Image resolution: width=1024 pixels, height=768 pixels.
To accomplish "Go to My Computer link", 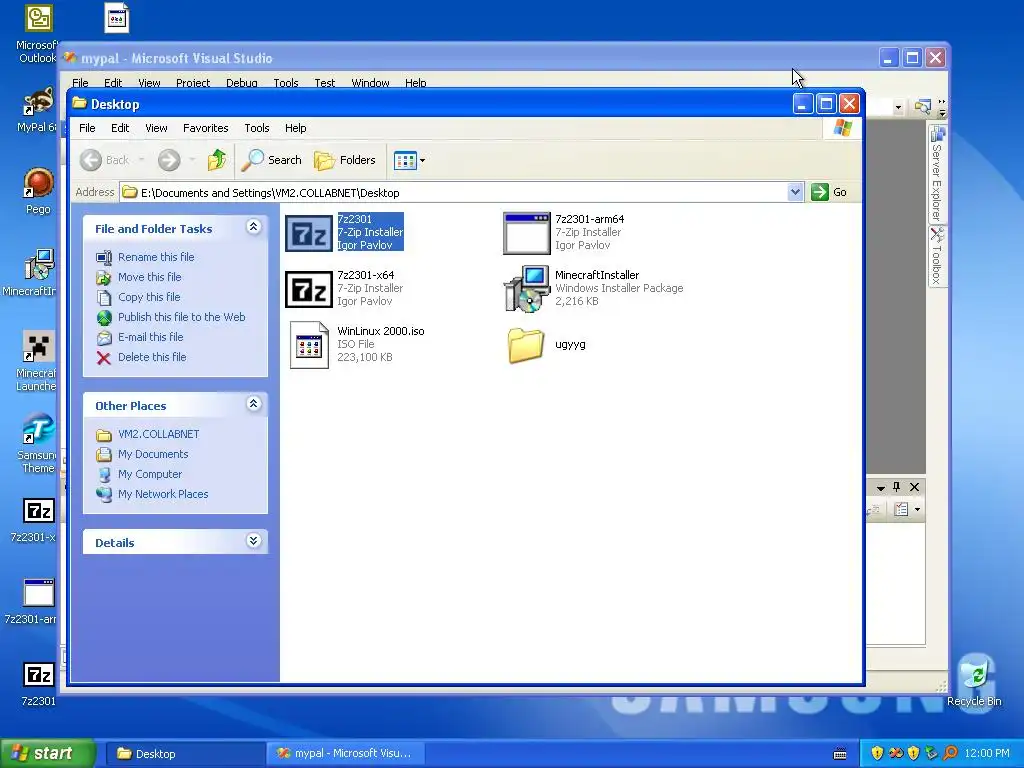I will pyautogui.click(x=150, y=474).
